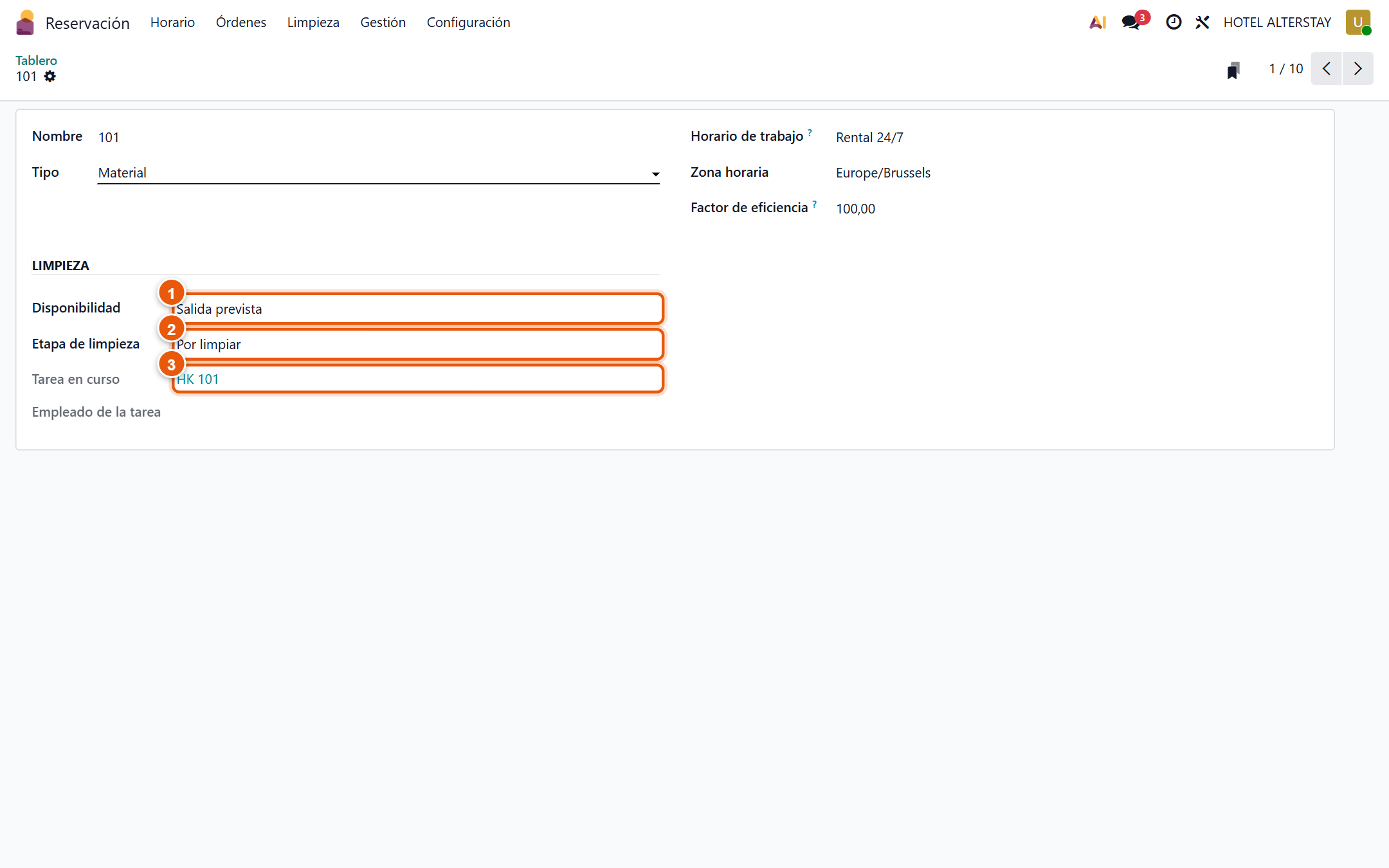The width and height of the screenshot is (1389, 868).
Task: Go to the previous record arrow
Action: click(x=1327, y=69)
